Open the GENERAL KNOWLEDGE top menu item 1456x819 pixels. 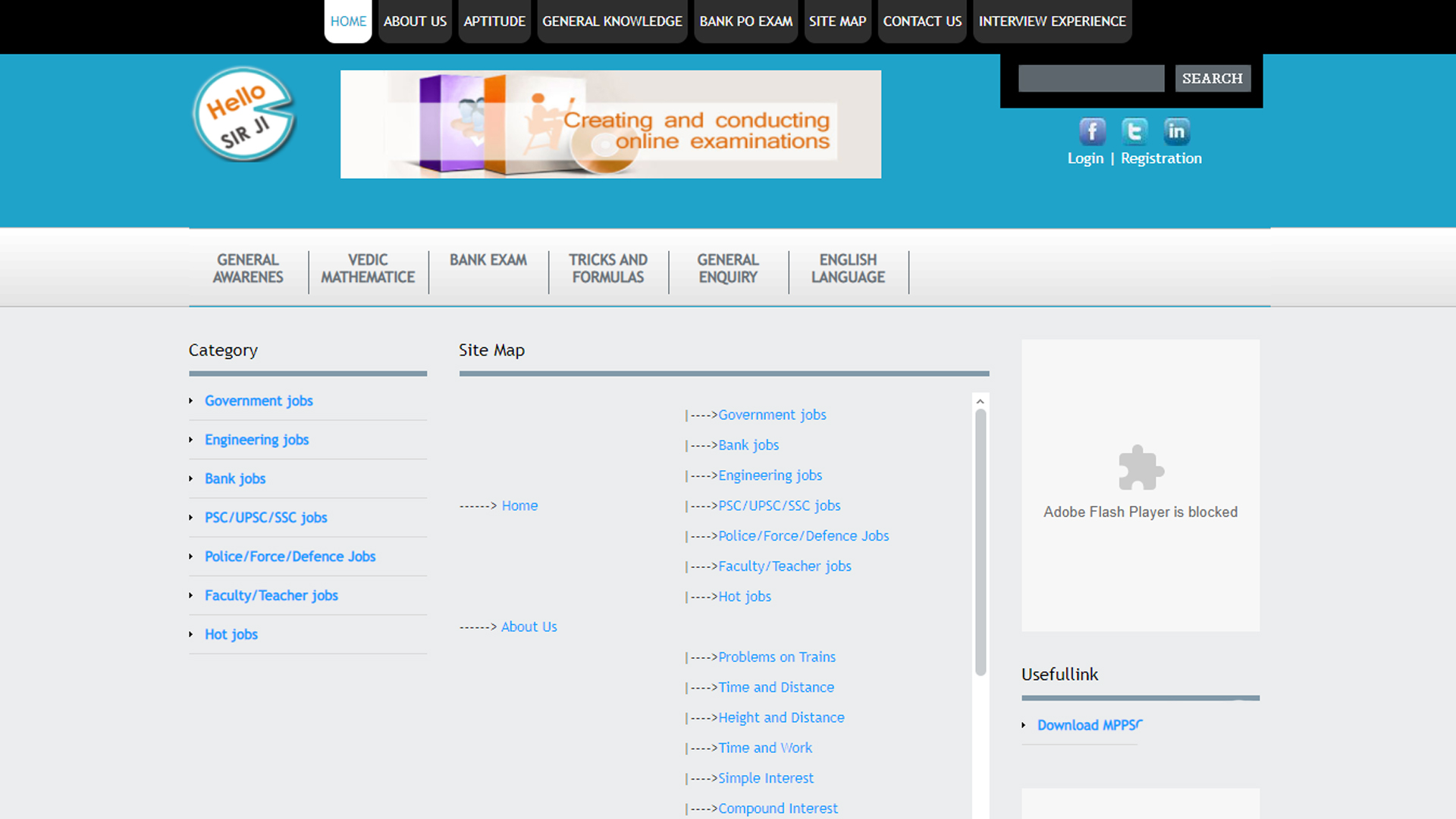coord(612,21)
